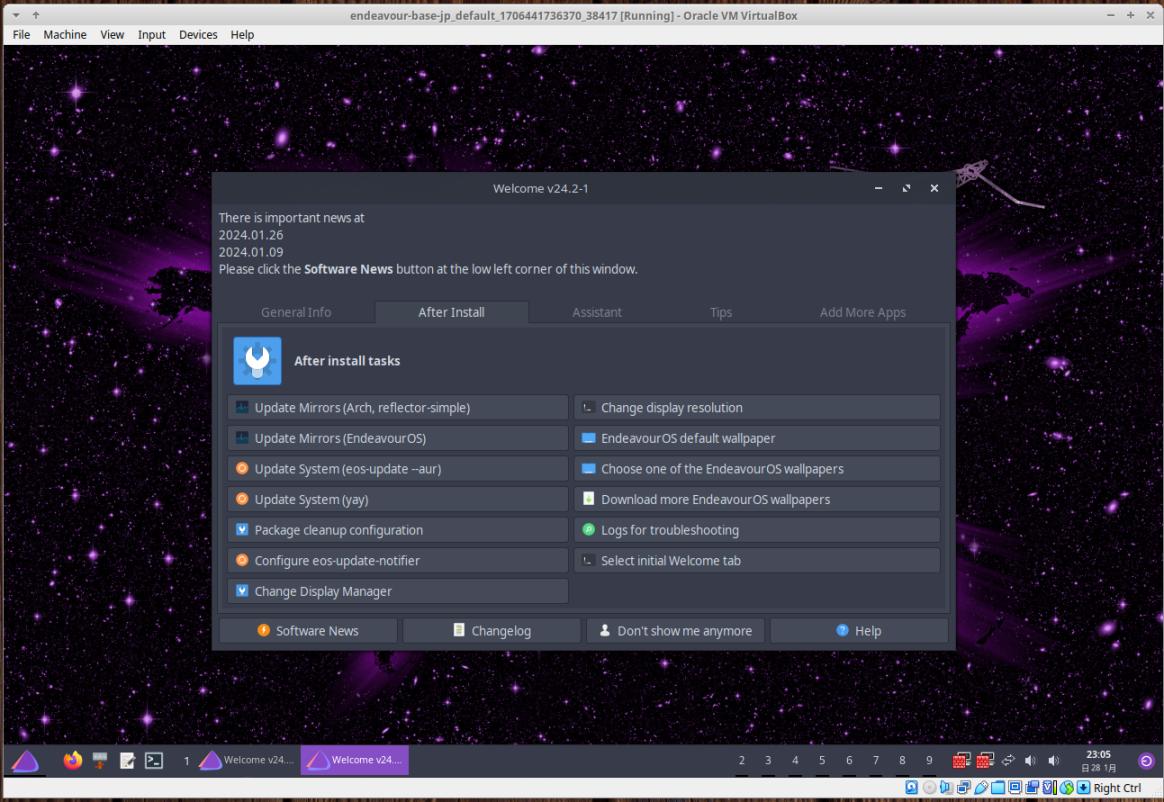The image size is (1164, 802).
Task: Apply EndeavourOS default wallpaper
Action: (757, 438)
